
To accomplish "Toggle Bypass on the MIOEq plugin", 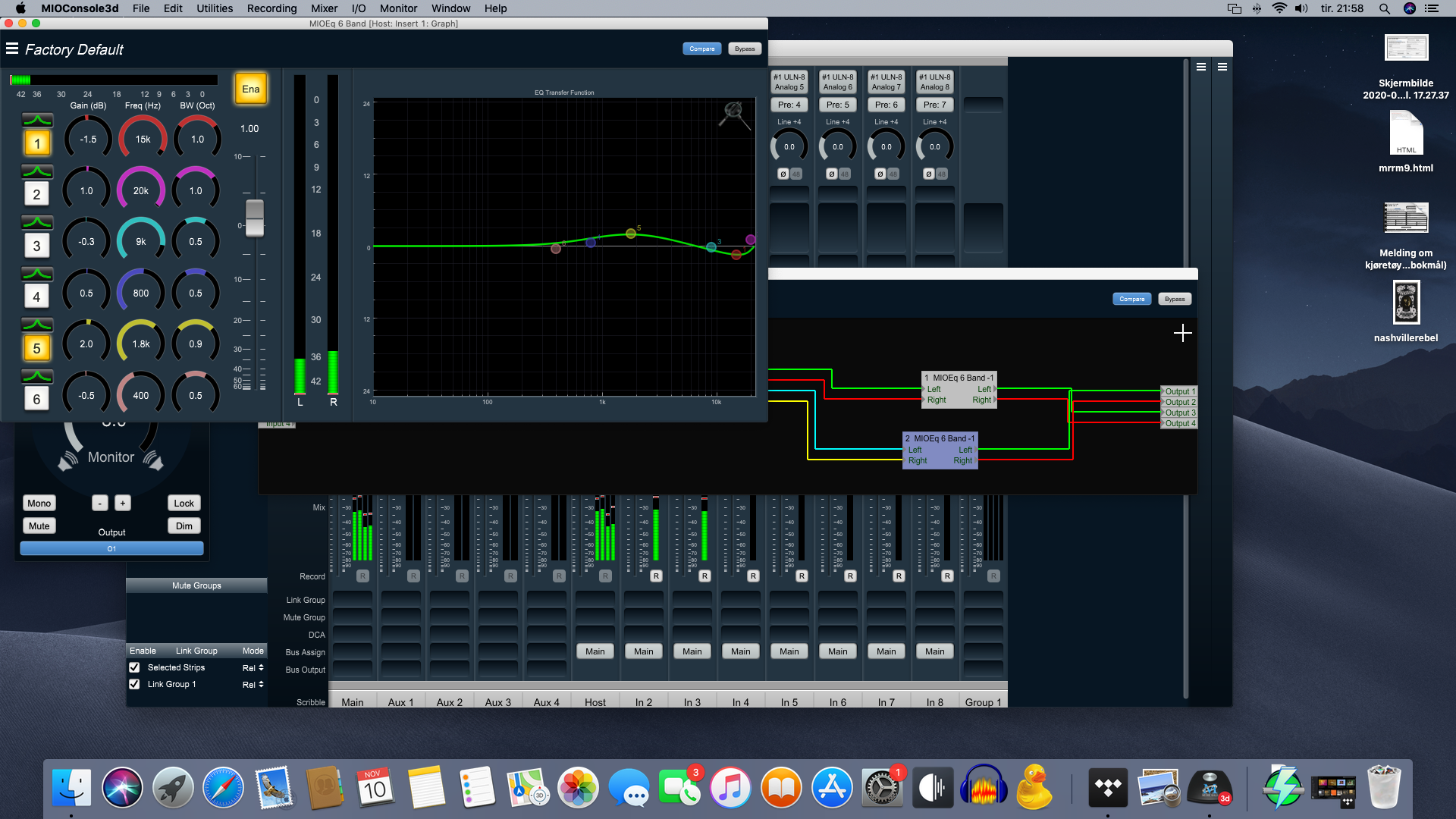I will (744, 48).
